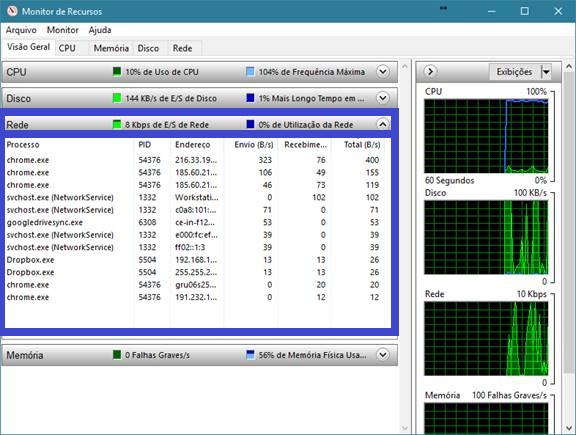Collapse the Rede section chevron
Viewport: 576px width, 435px height.
click(383, 124)
